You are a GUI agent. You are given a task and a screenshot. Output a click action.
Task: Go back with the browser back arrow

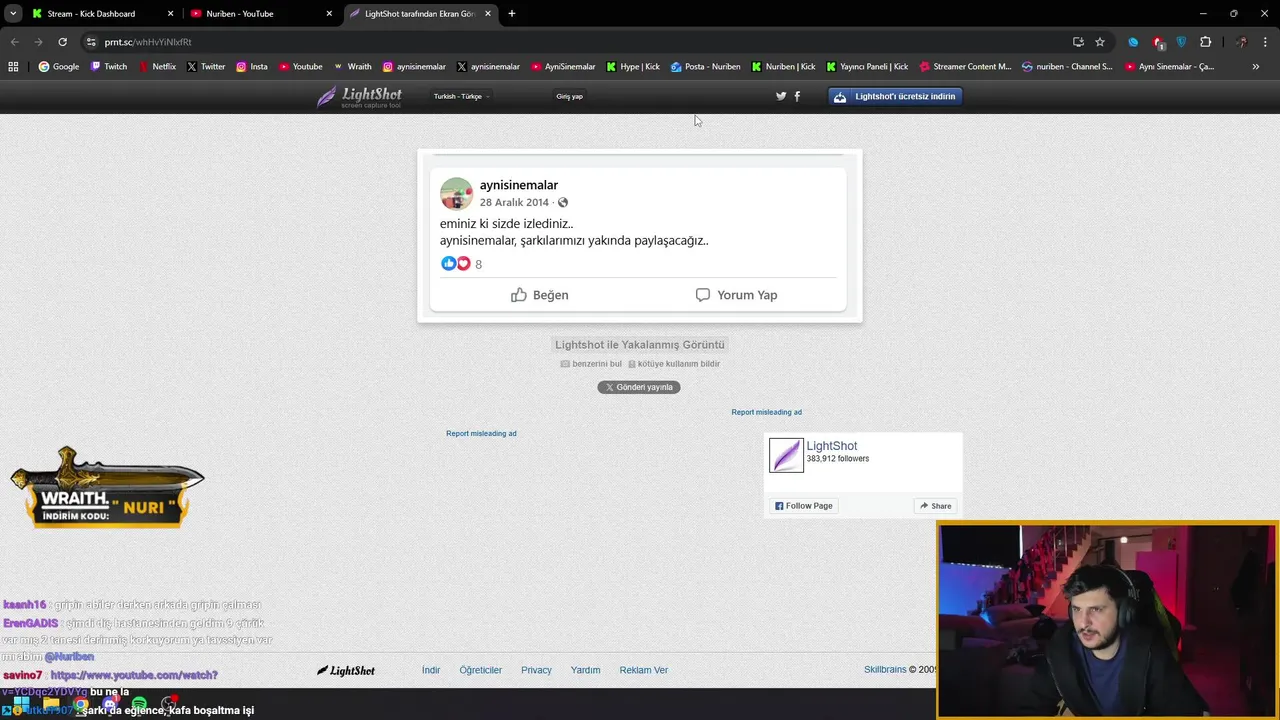click(14, 42)
